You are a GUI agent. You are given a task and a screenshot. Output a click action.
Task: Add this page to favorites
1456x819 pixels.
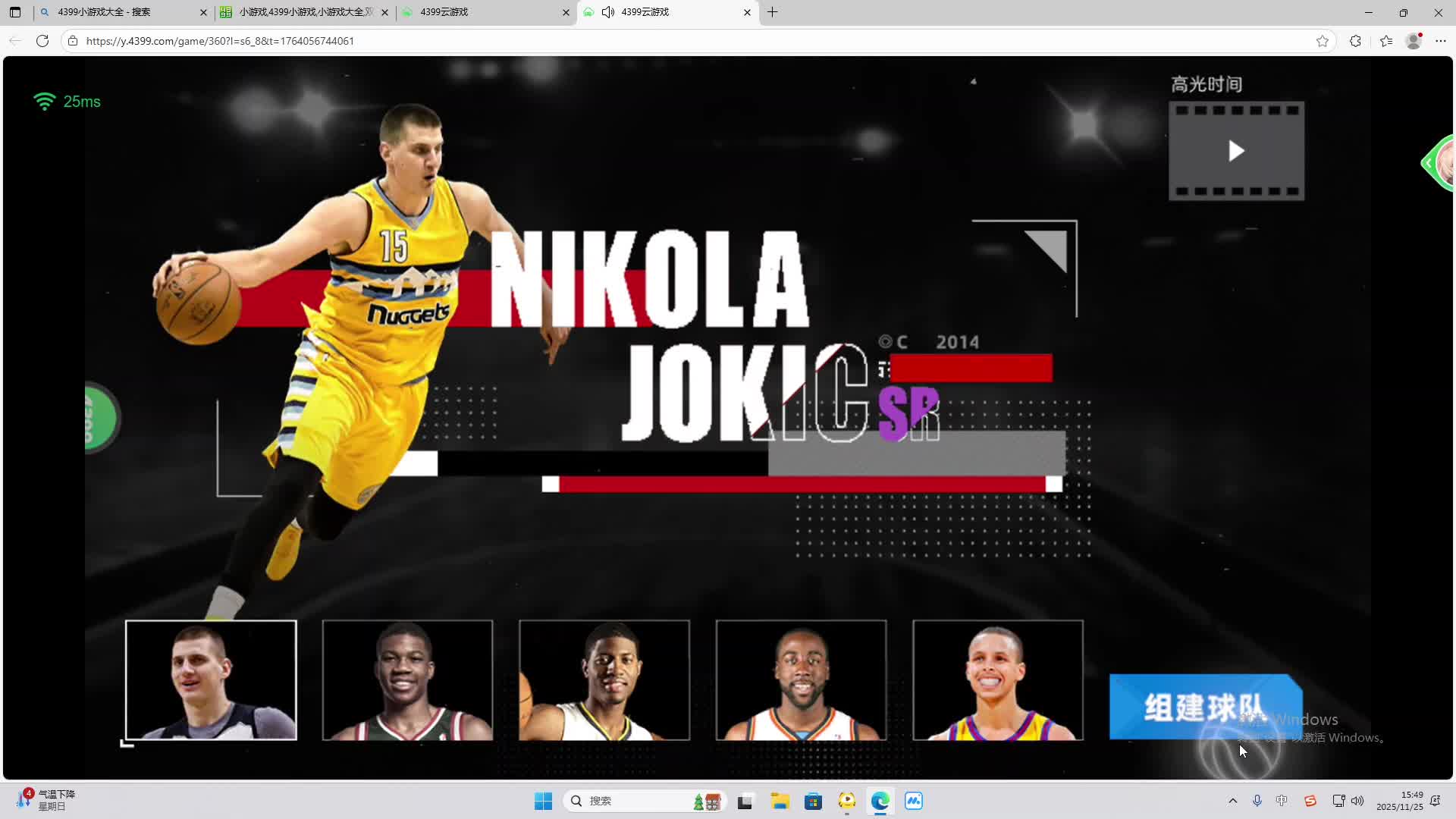click(x=1323, y=41)
